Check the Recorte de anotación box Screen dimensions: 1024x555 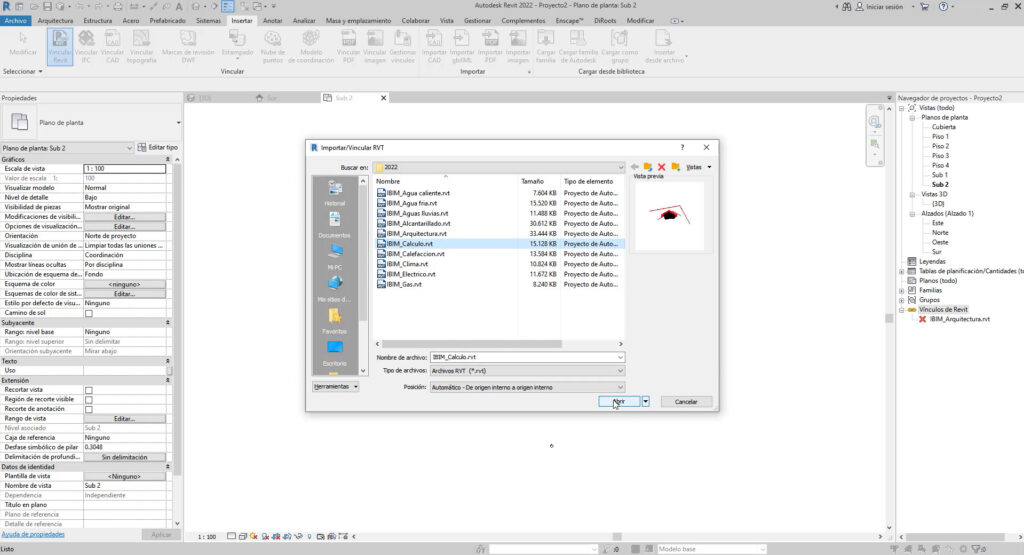click(89, 409)
